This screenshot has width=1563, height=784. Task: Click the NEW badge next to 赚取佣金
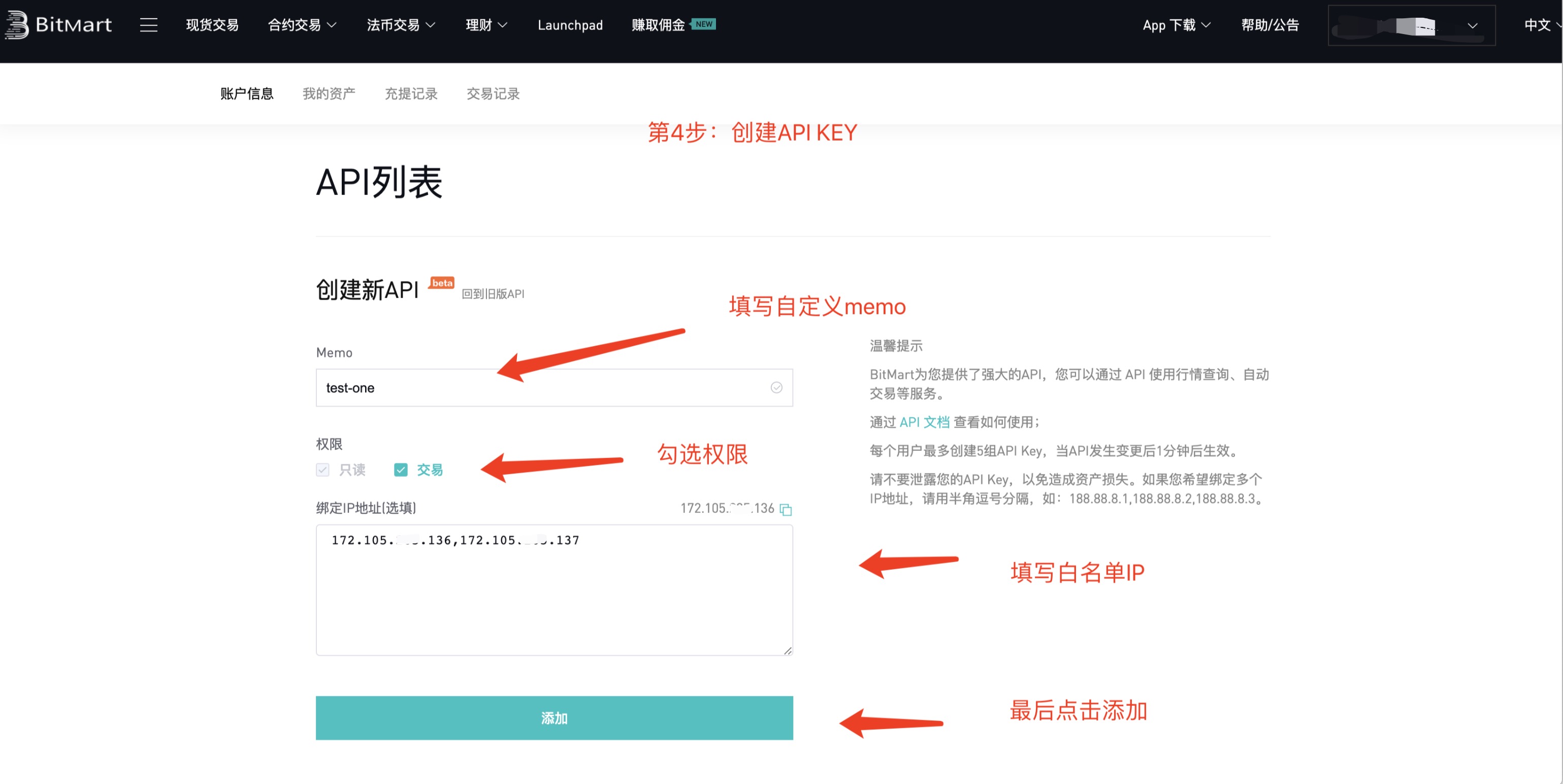tap(704, 24)
